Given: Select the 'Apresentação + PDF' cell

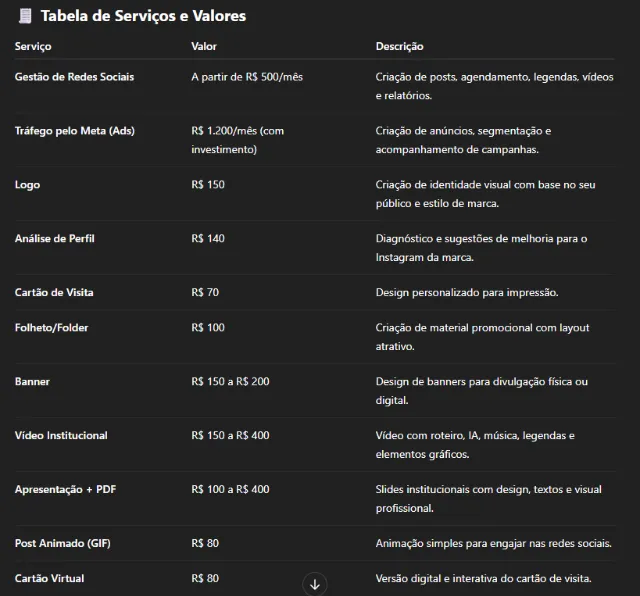Looking at the screenshot, I should point(65,489).
